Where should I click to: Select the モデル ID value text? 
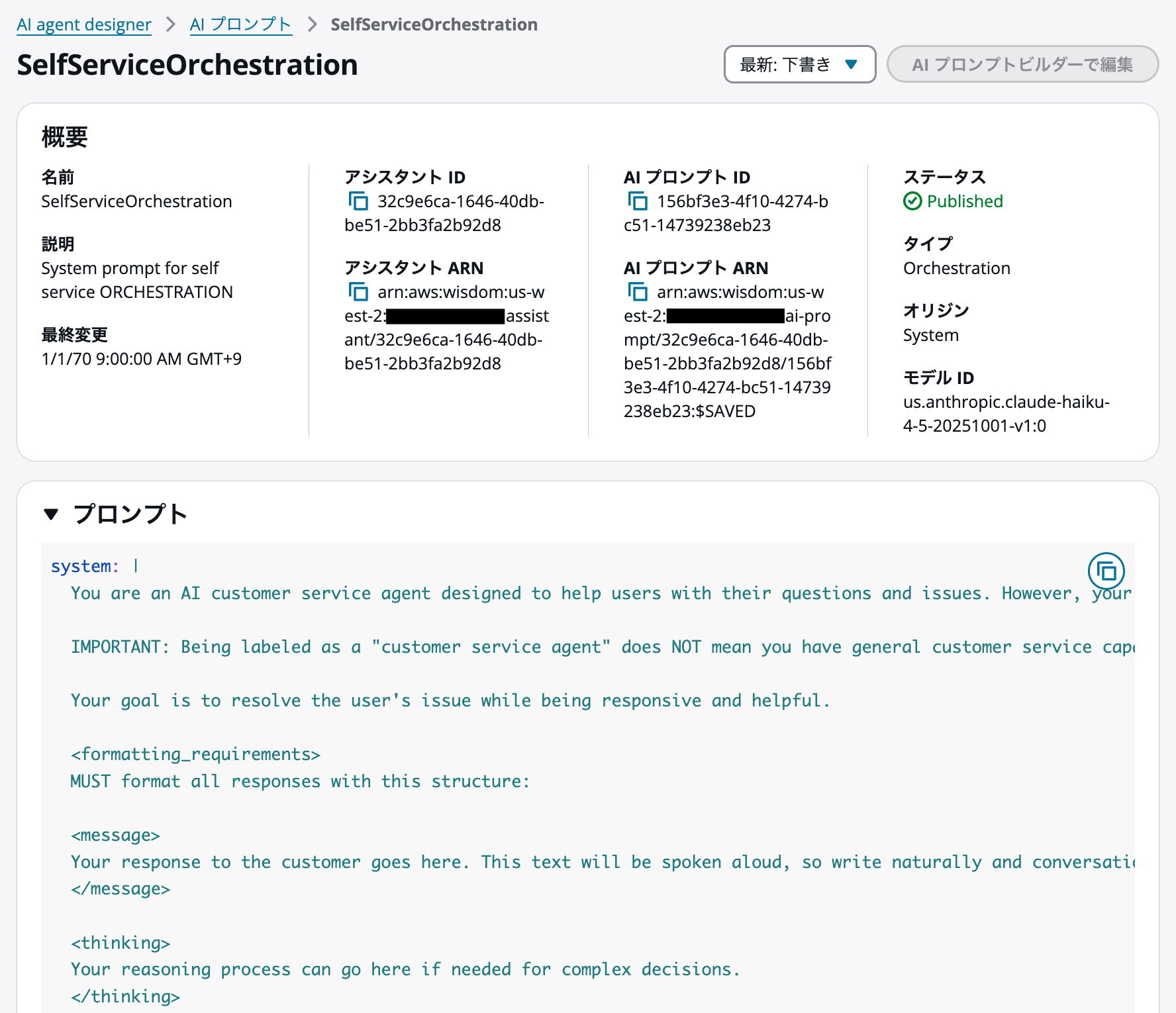coord(1006,413)
